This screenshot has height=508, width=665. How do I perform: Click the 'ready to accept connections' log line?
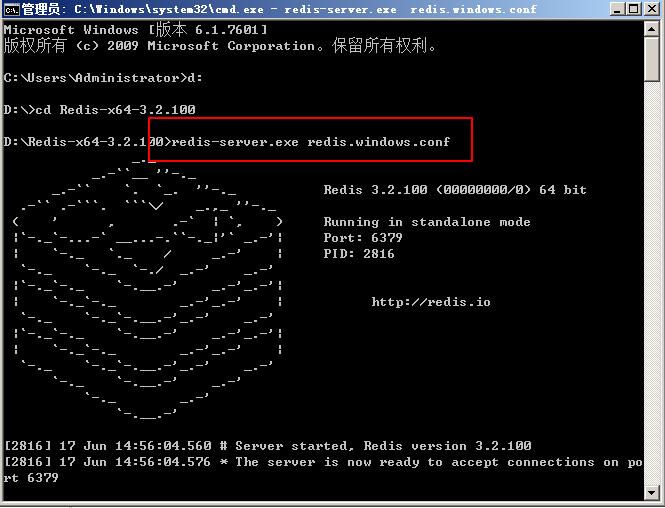[323, 462]
